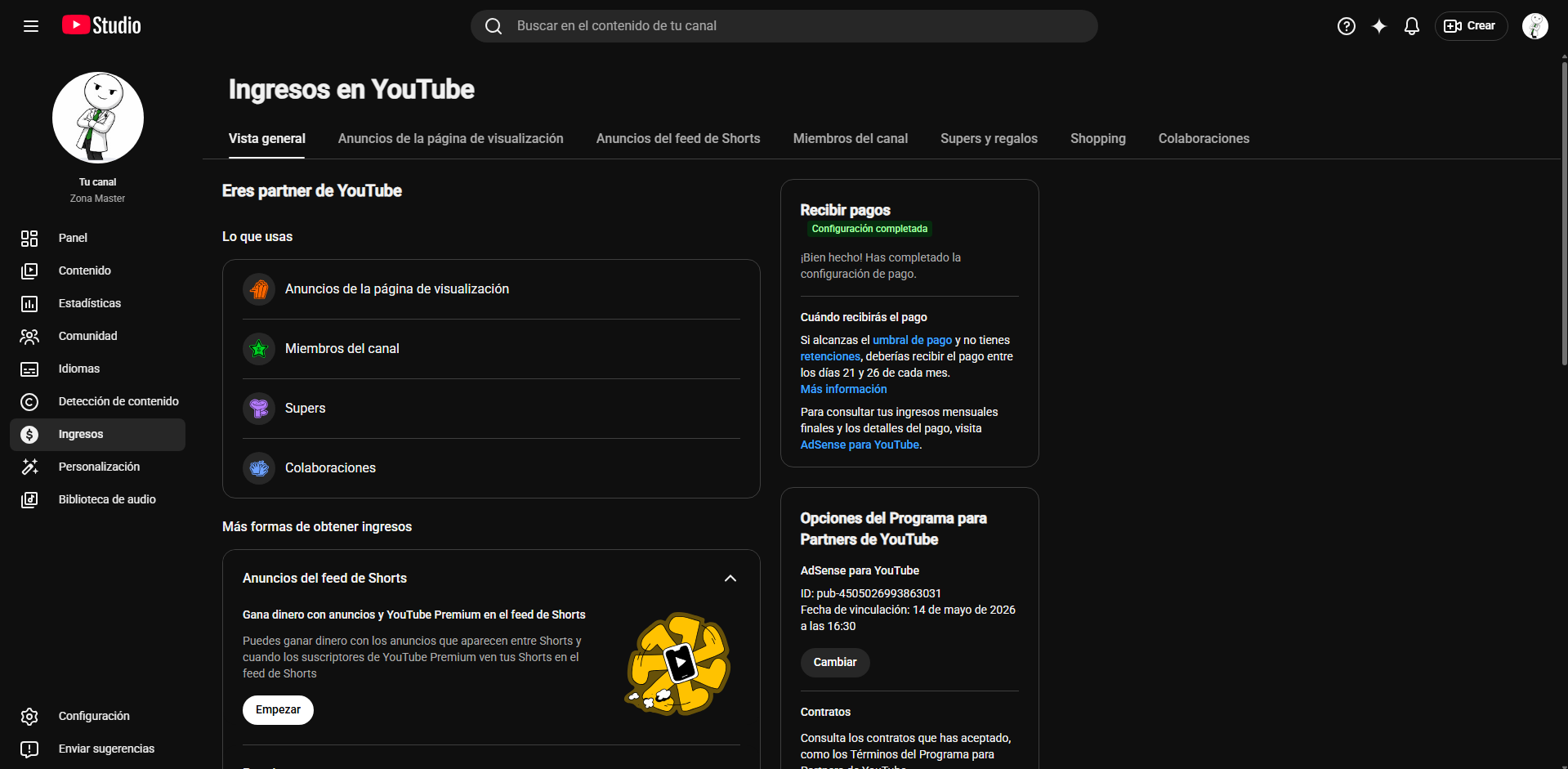Open the Miembros del canal list row
This screenshot has height=769, width=1568.
(491, 349)
